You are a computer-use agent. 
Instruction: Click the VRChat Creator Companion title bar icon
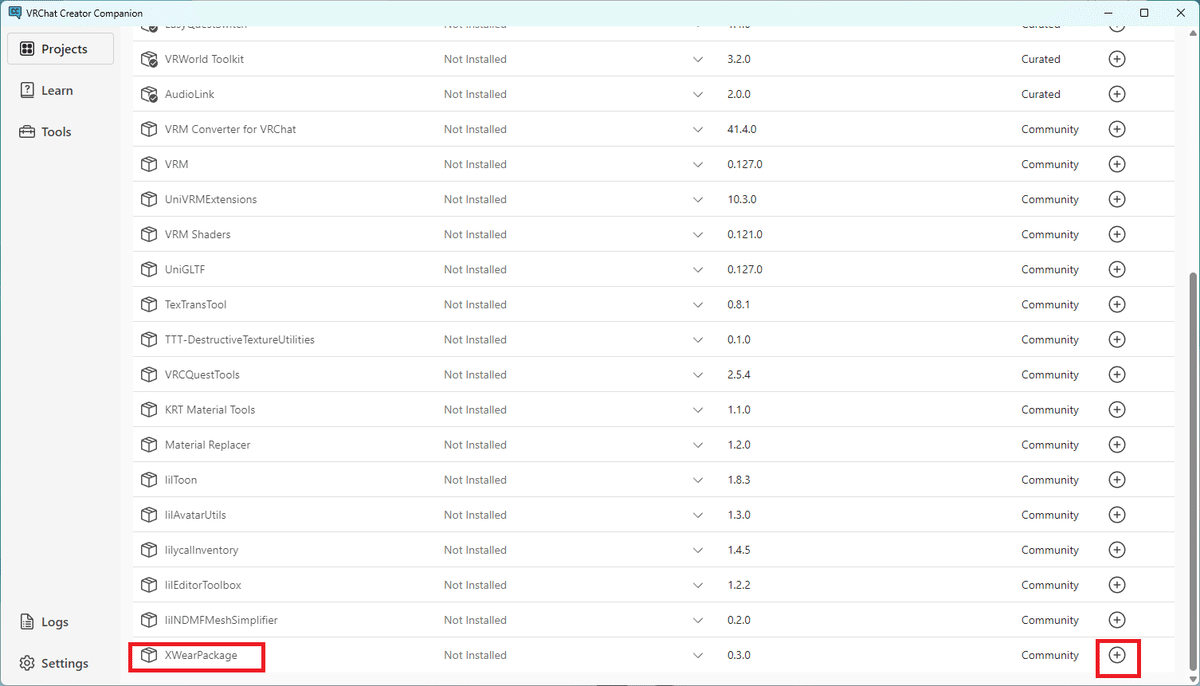tap(15, 13)
